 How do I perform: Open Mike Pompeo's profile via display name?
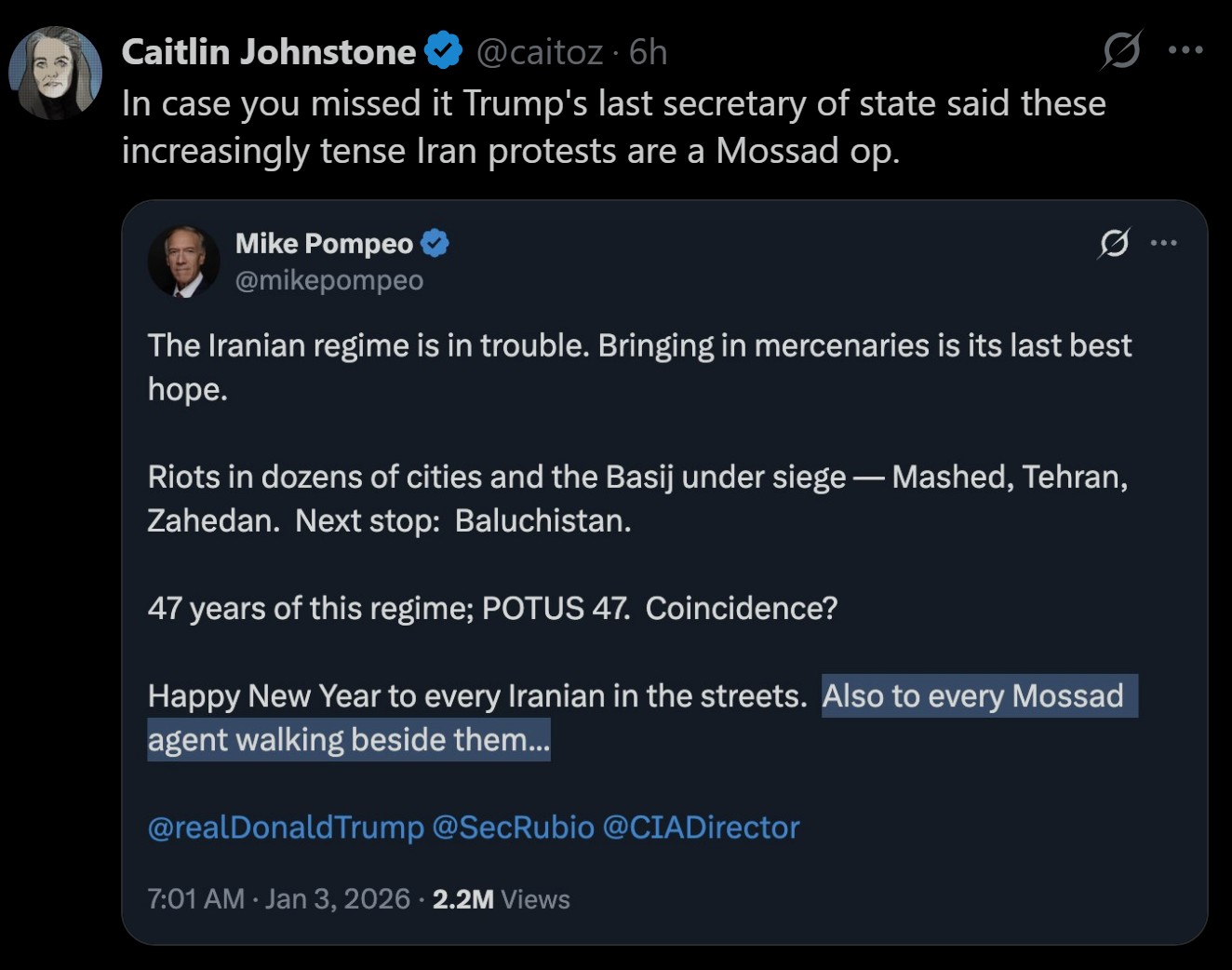(324, 244)
